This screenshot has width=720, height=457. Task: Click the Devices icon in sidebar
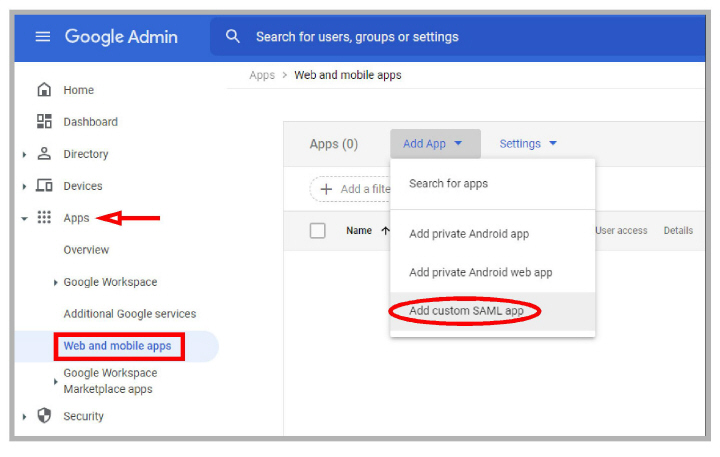45,186
